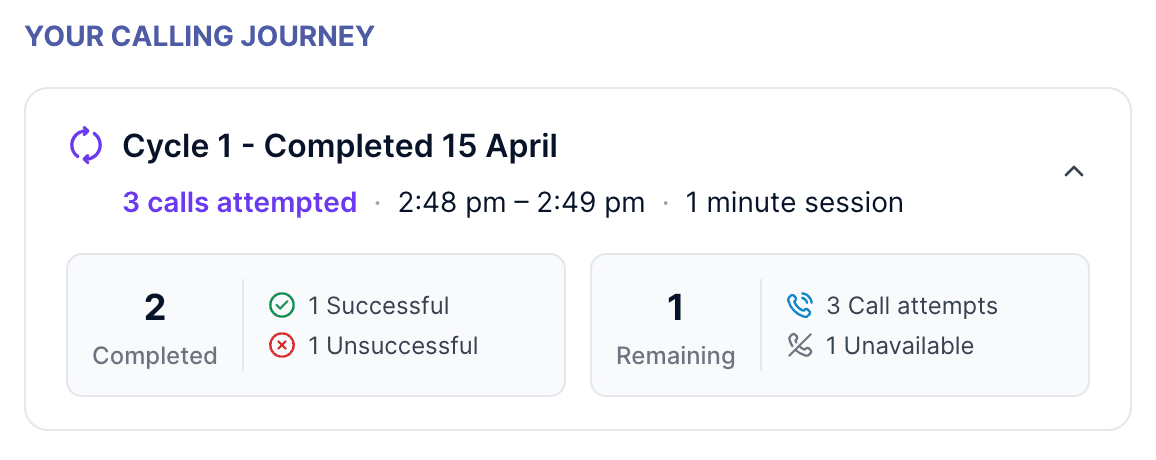Click the gray unavailable phone icon

coord(799,346)
